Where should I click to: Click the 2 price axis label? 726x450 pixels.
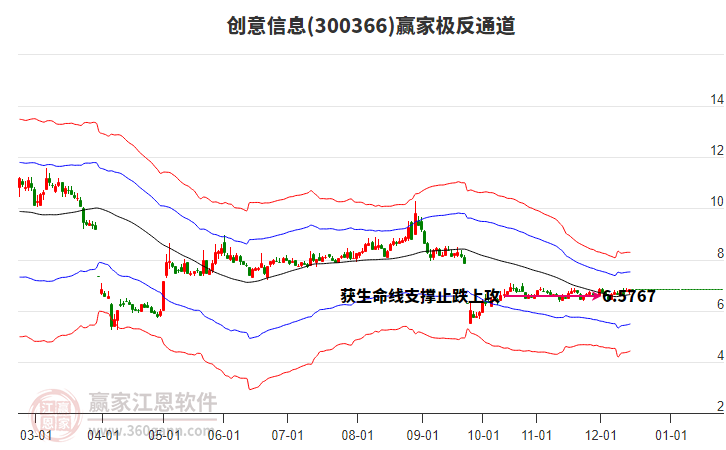coord(720,406)
